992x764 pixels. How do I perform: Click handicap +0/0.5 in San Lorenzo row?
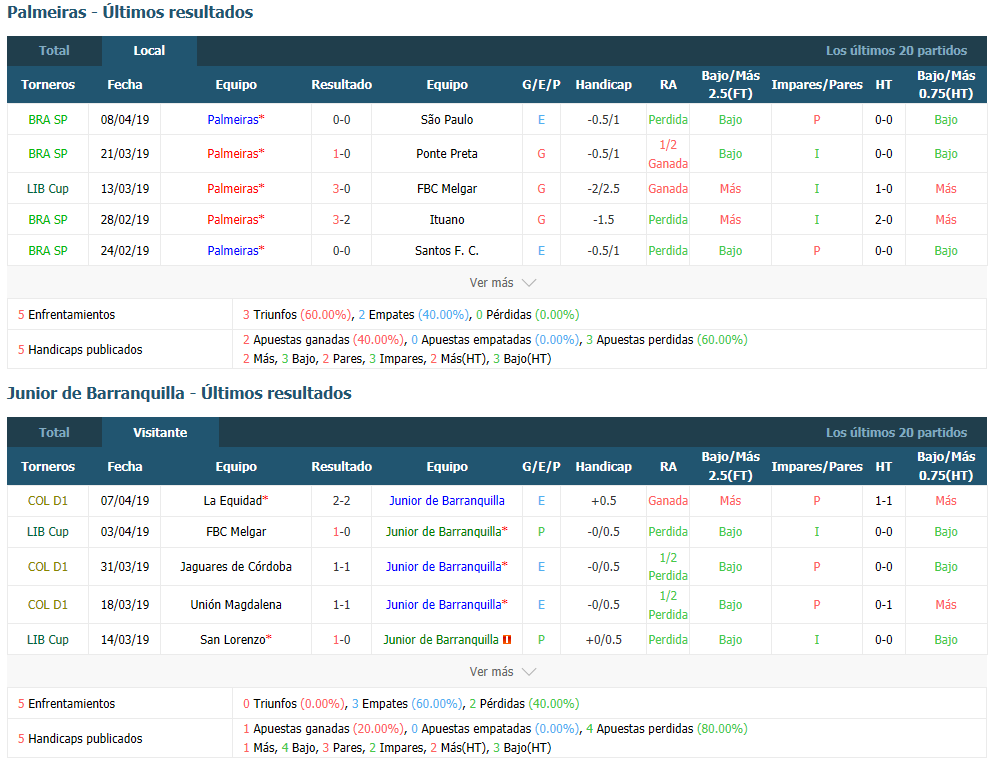pyautogui.click(x=604, y=640)
